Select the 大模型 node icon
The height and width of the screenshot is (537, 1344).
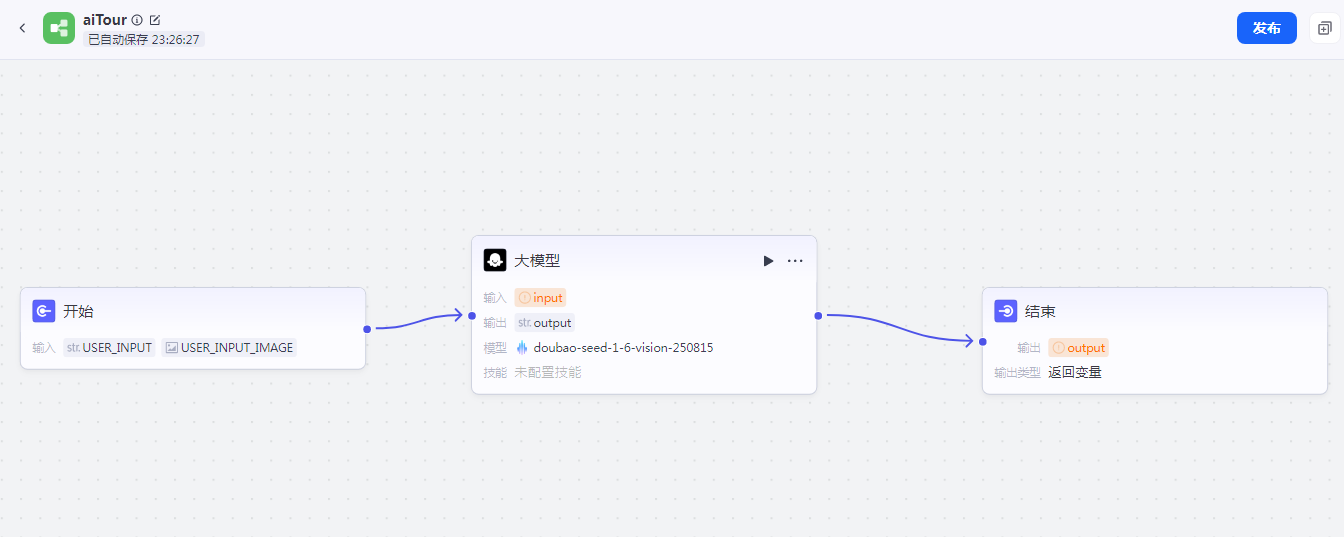495,260
